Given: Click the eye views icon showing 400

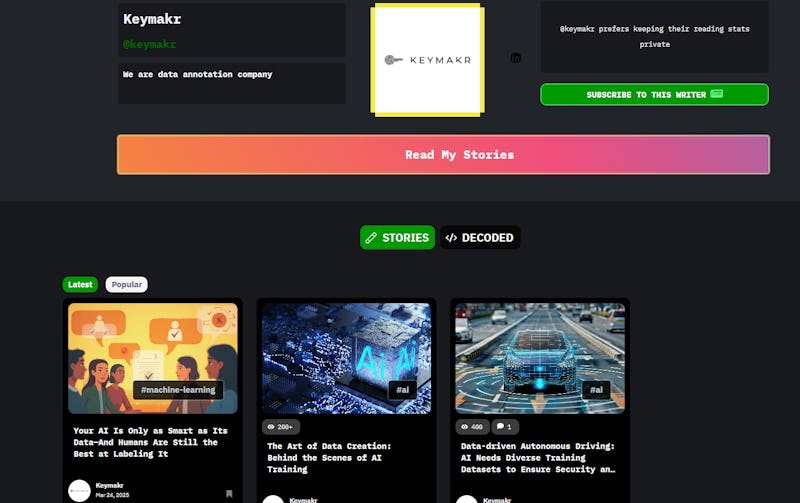Looking at the screenshot, I should [x=465, y=426].
